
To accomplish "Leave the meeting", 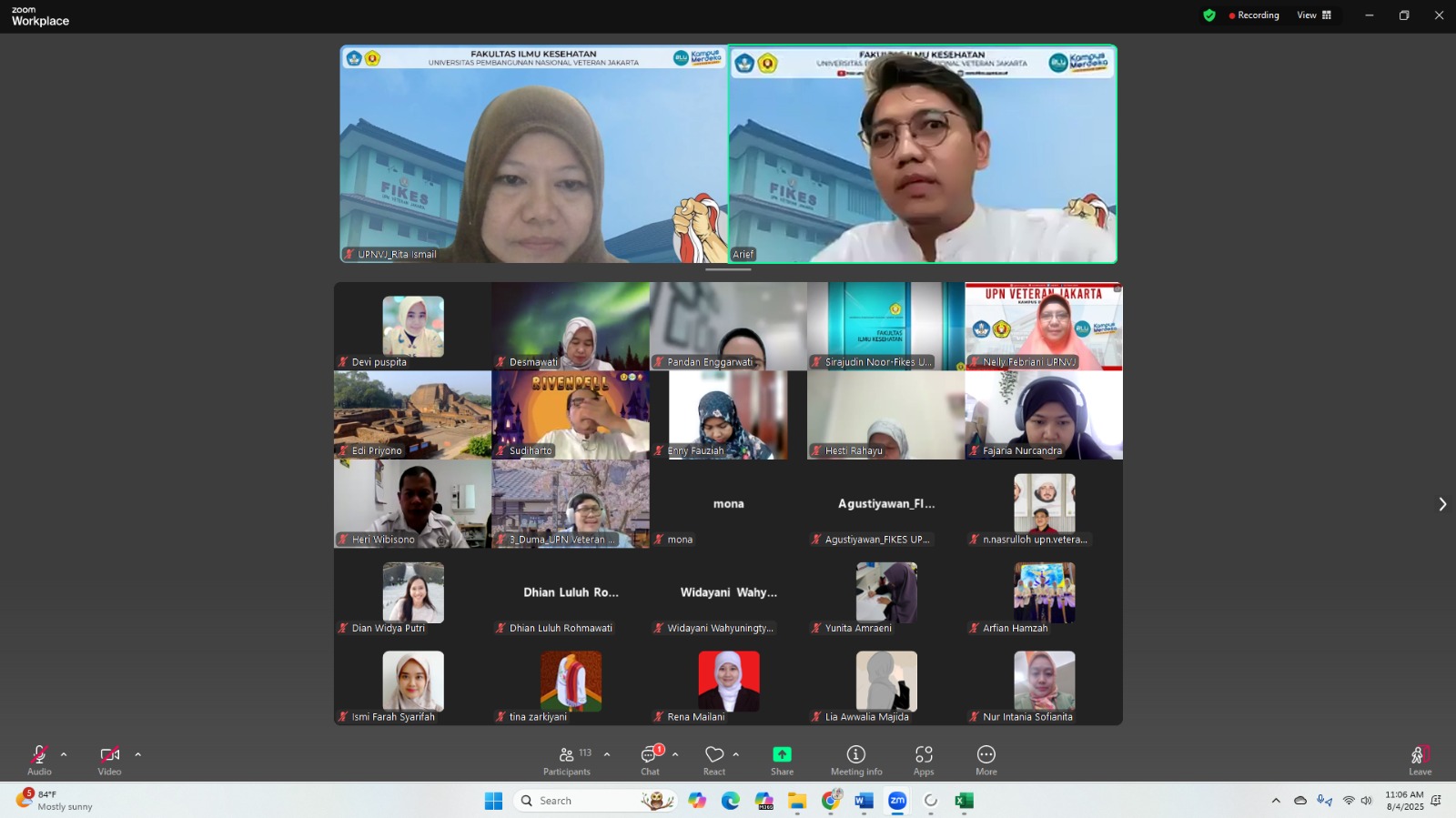I will [1420, 760].
